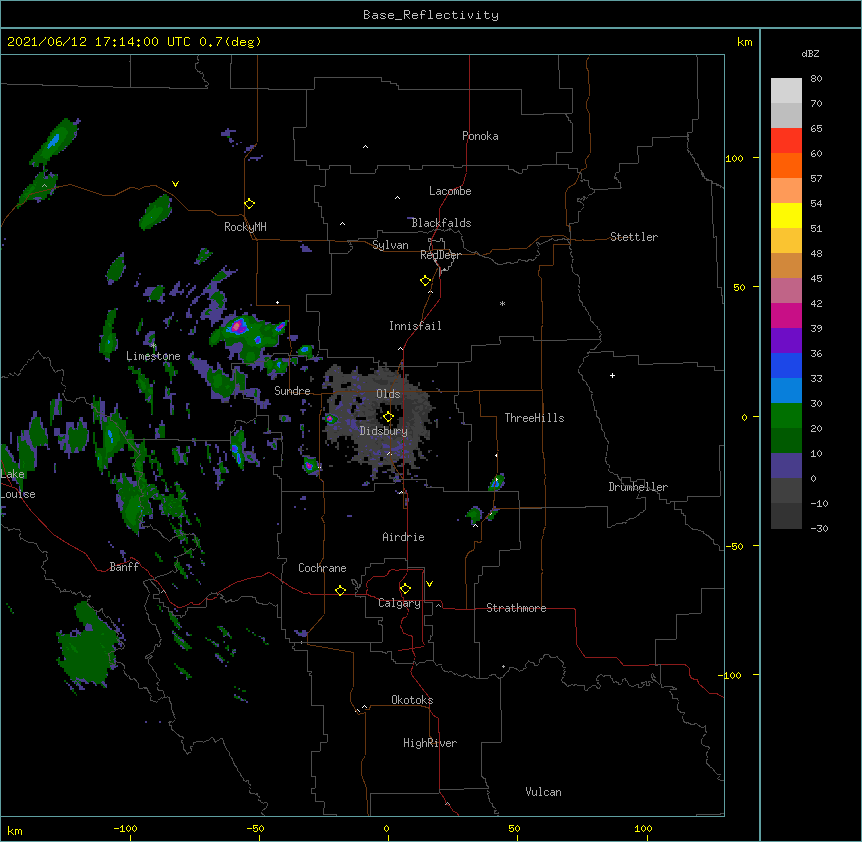Click the Base_Reflectivity title text
The height and width of the screenshot is (842, 862).
[x=431, y=15]
